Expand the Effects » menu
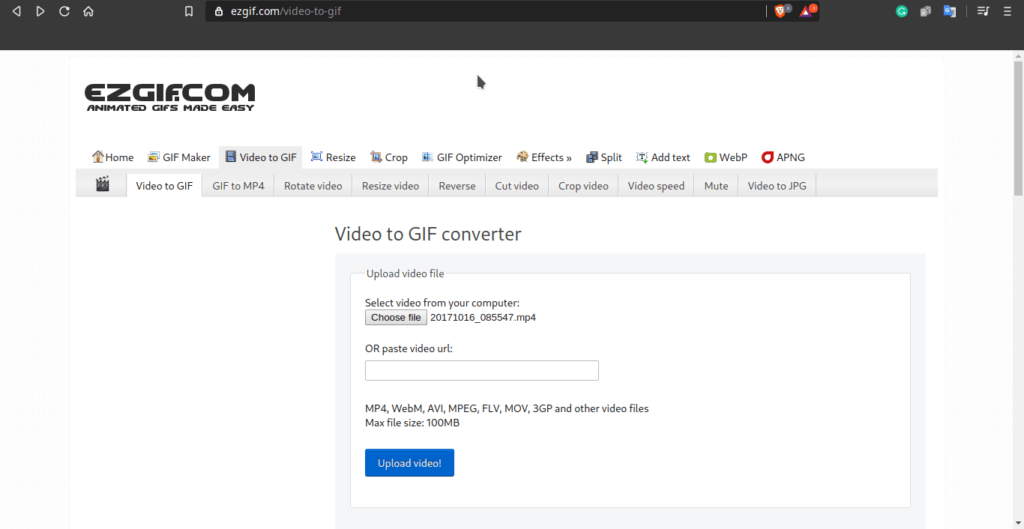 pyautogui.click(x=551, y=157)
